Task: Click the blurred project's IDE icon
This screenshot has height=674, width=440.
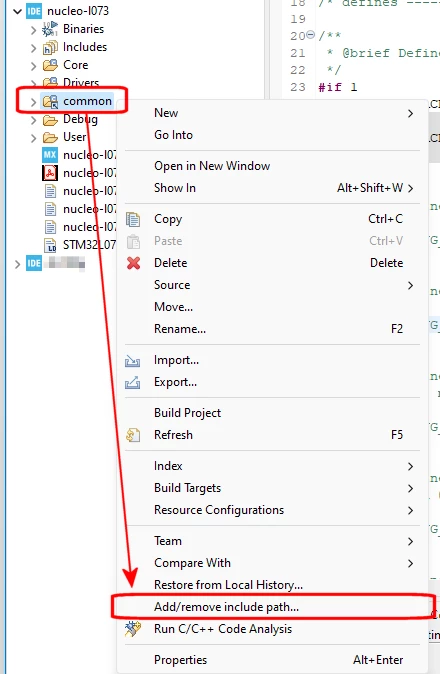Action: pyautogui.click(x=34, y=263)
